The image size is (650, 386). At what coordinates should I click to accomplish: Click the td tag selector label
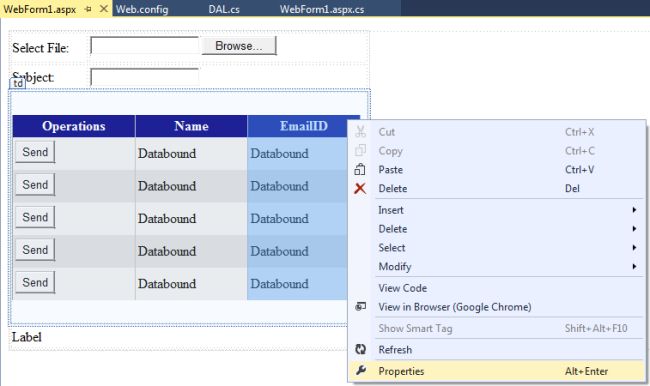tap(17, 83)
